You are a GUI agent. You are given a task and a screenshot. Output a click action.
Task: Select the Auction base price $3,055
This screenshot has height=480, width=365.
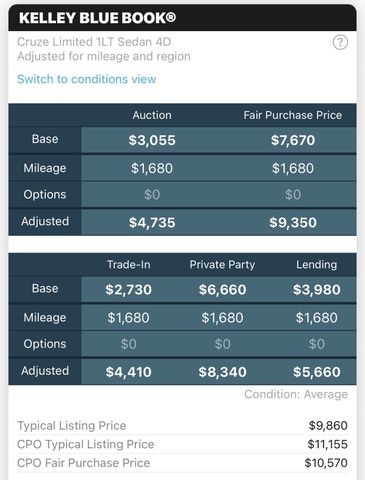tap(152, 140)
